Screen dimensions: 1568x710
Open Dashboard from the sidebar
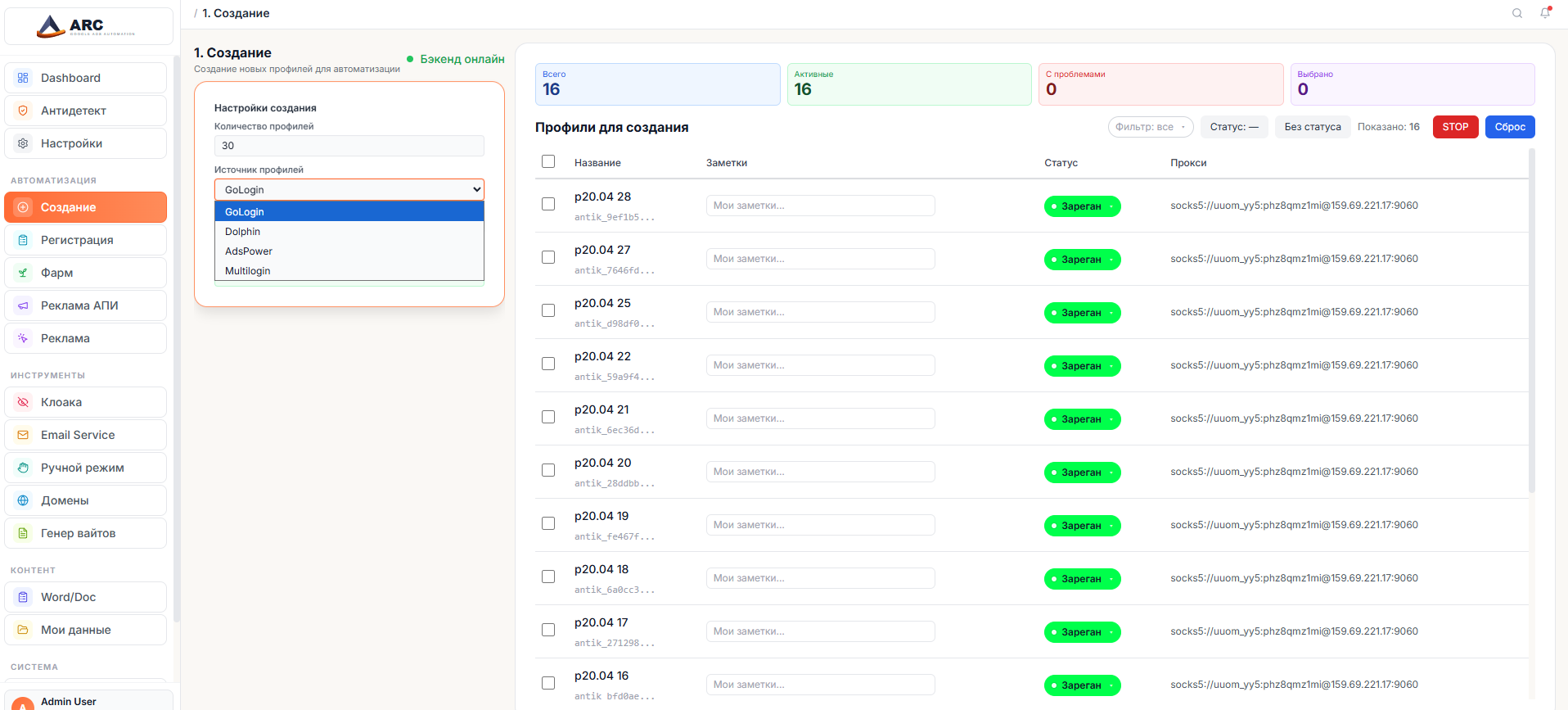[70, 78]
